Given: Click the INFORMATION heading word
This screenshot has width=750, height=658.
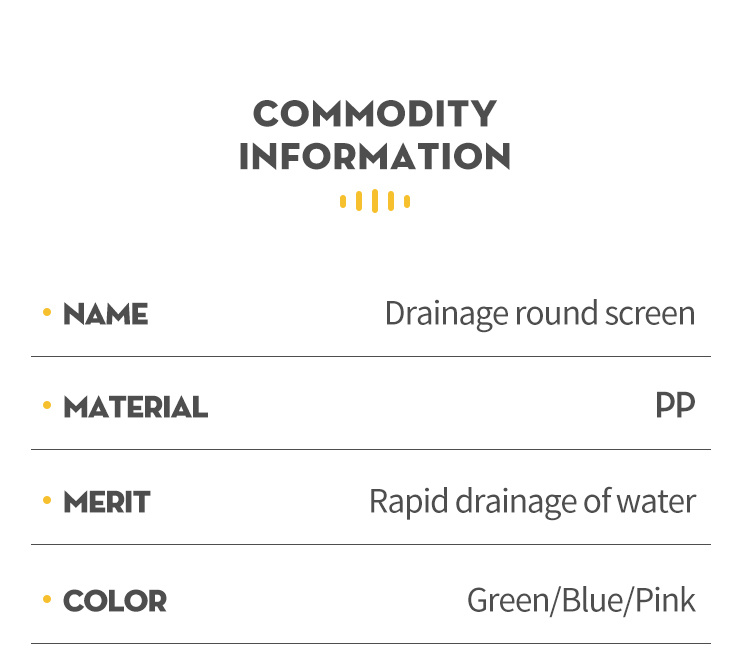Looking at the screenshot, I should point(375,156).
